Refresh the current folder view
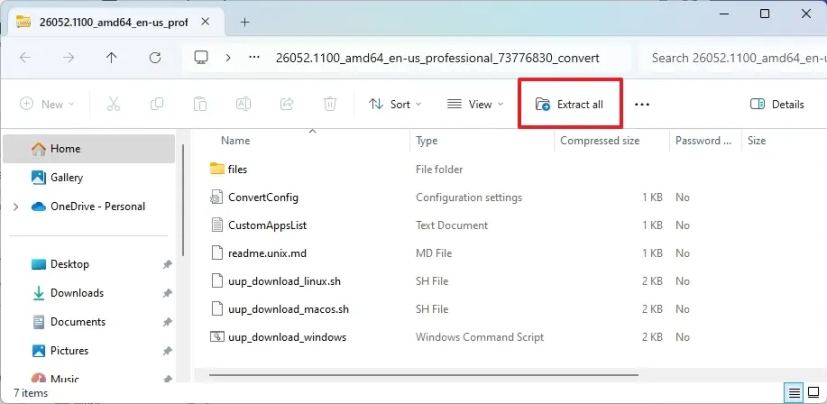This screenshot has width=827, height=404. 155,57
